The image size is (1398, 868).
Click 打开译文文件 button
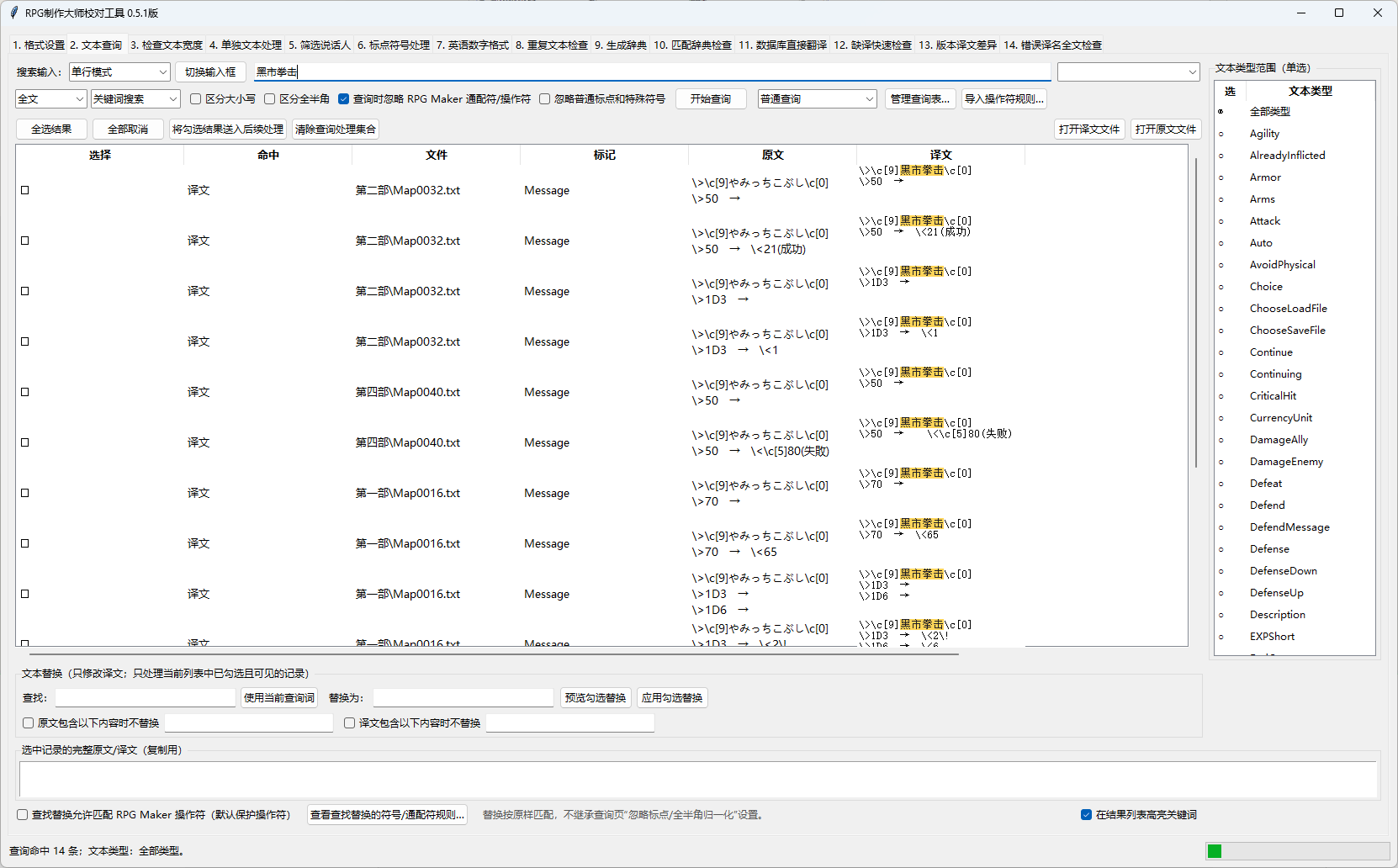click(x=1089, y=129)
